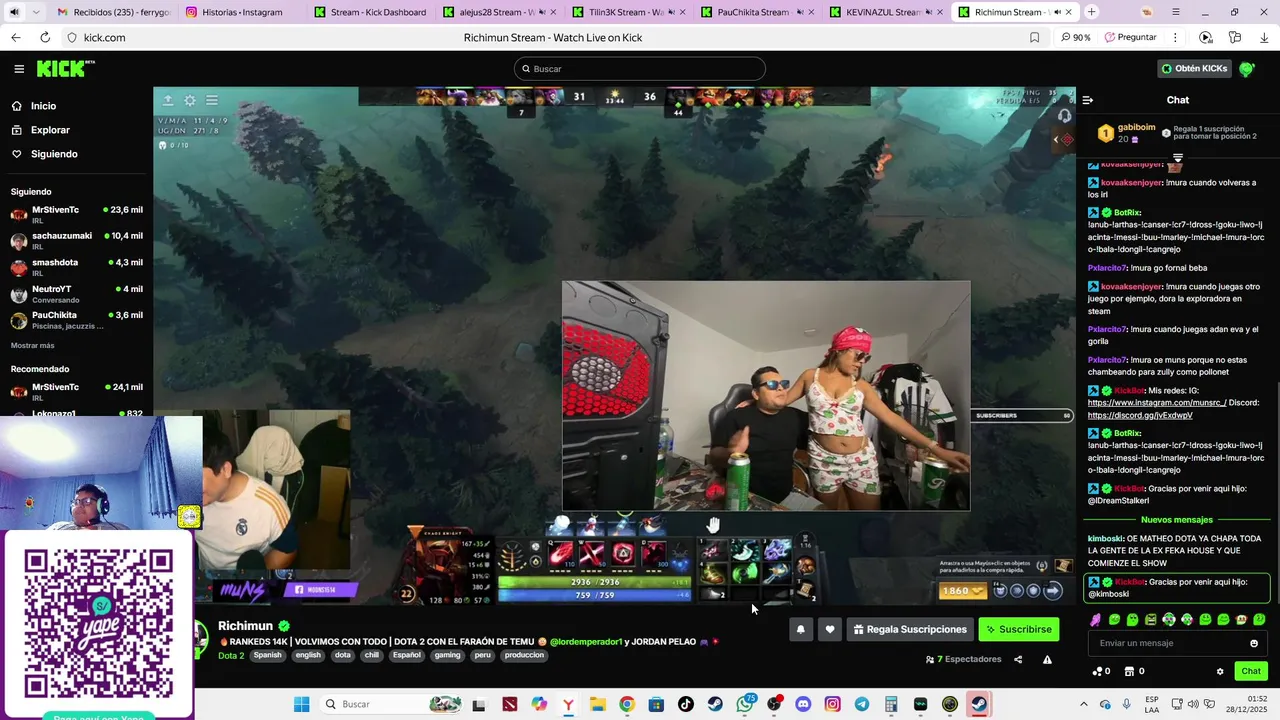Switch to Historias Instagram tab
Screen dimensions: 1280x720
[x=241, y=12]
